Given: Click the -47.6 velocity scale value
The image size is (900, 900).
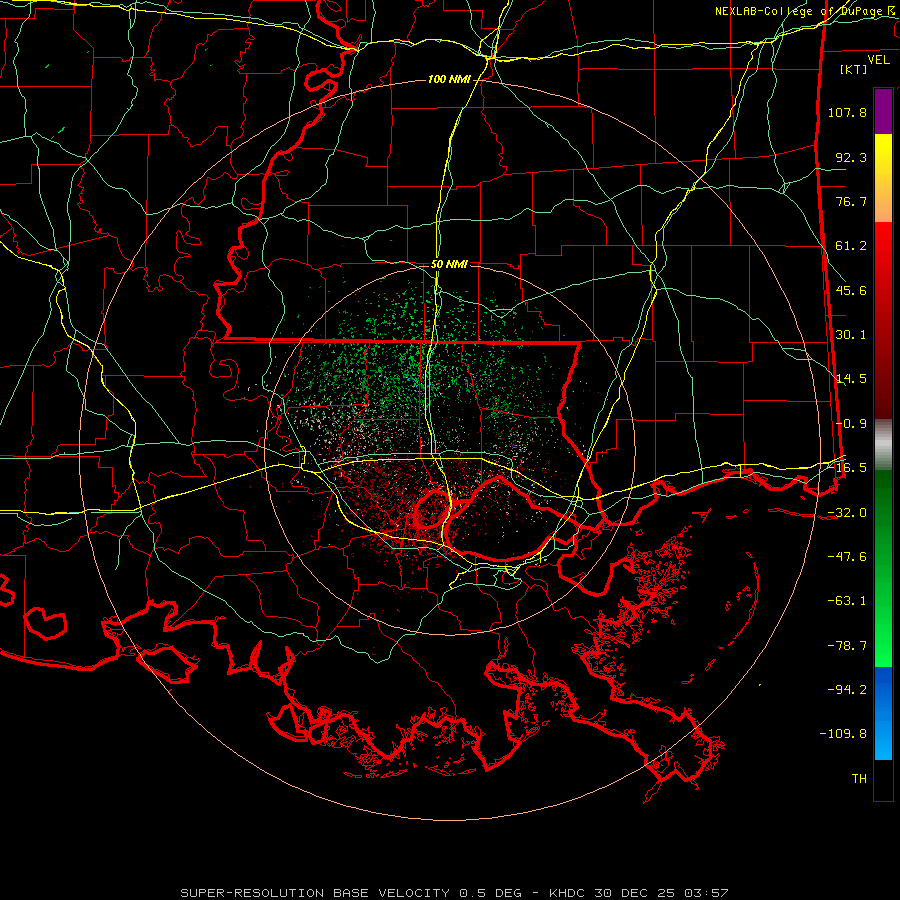Looking at the screenshot, I should click(x=847, y=557).
